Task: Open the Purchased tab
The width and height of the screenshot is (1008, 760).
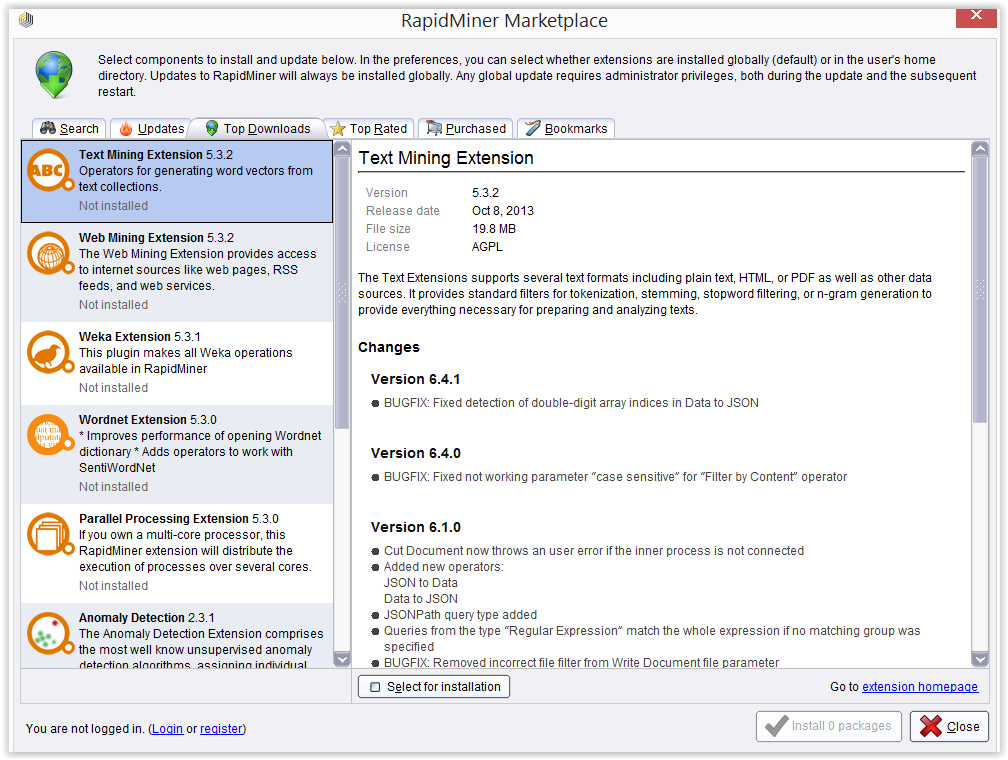Action: click(465, 129)
